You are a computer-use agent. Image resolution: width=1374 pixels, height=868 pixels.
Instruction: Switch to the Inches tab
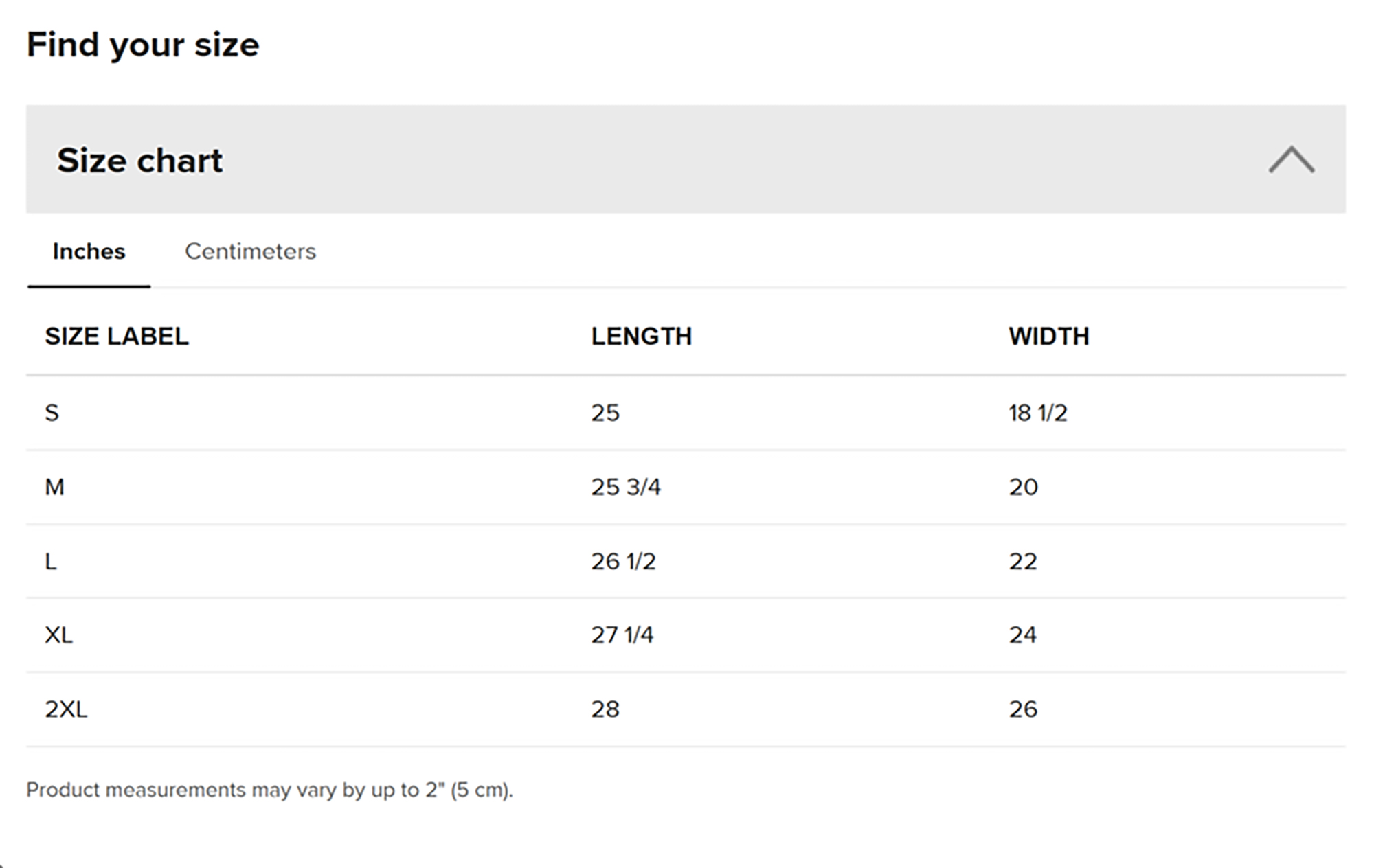click(89, 251)
